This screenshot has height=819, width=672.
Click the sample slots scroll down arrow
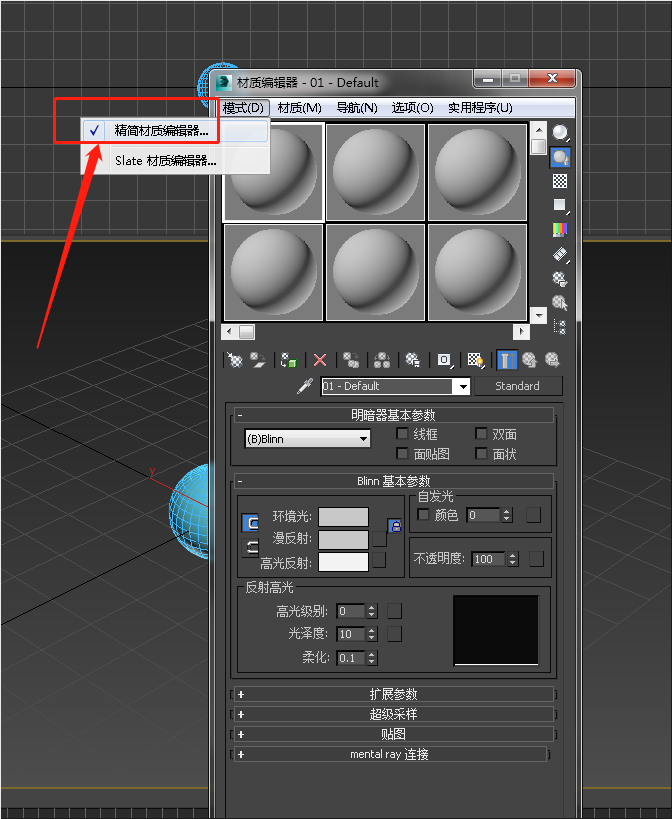(538, 315)
